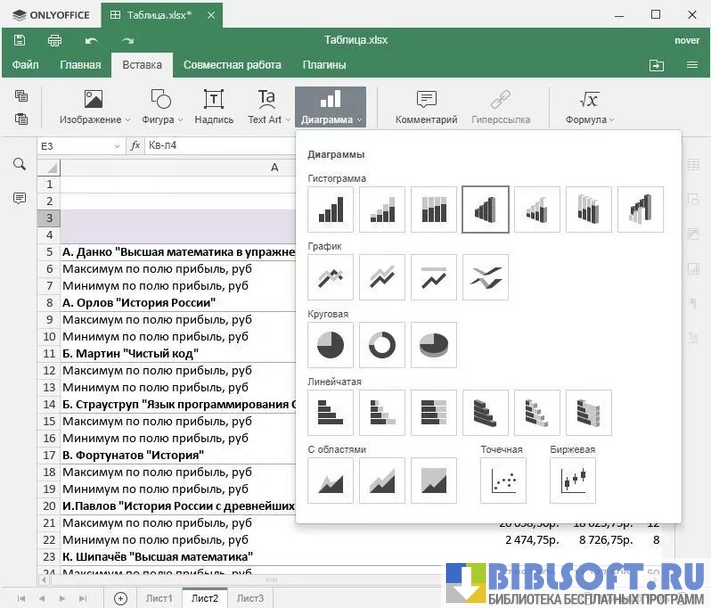Select the first Гистограмма column chart type

click(x=330, y=210)
